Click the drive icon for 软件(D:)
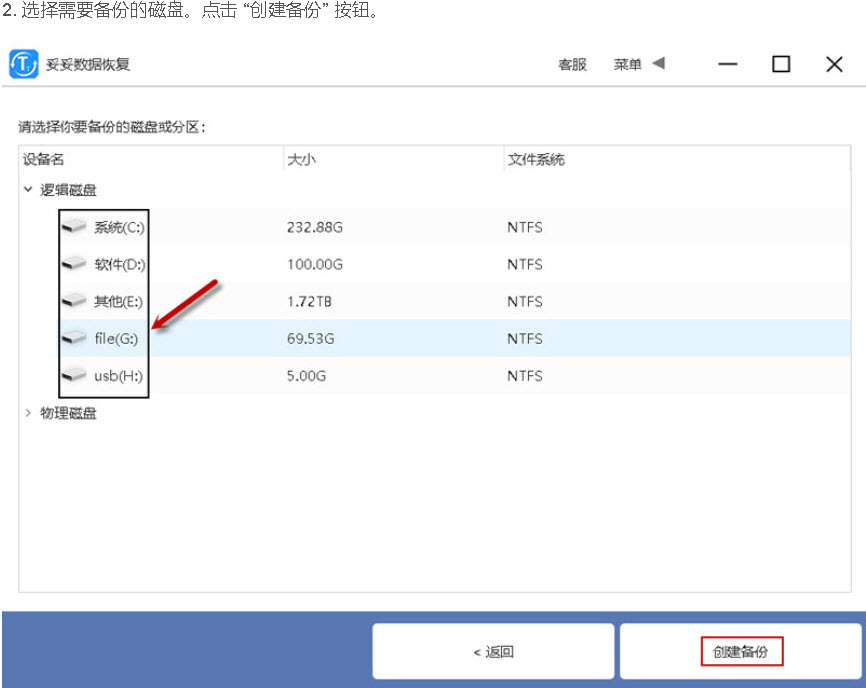The height and width of the screenshot is (688, 866). 74,264
